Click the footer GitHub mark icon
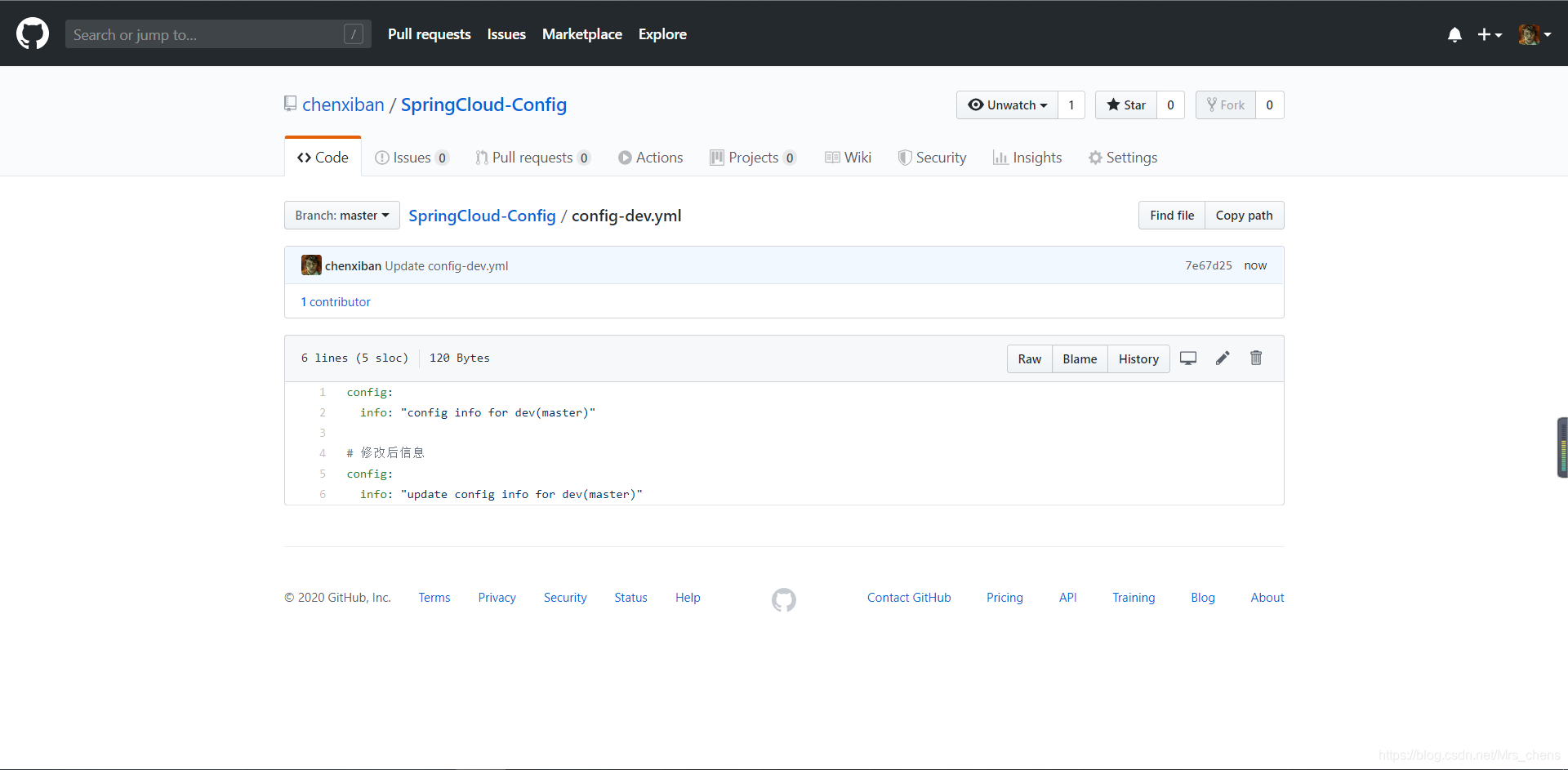 coord(784,600)
